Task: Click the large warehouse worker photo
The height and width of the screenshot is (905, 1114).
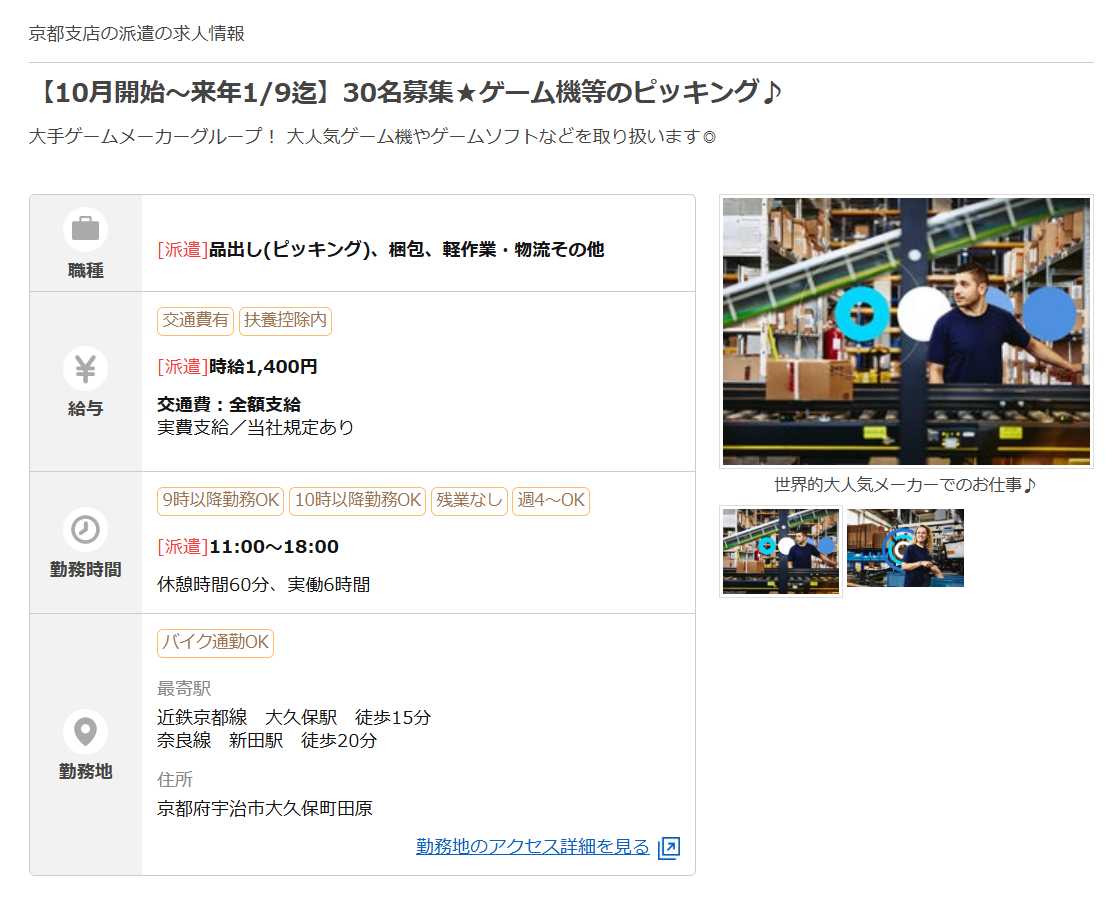Action: [906, 331]
